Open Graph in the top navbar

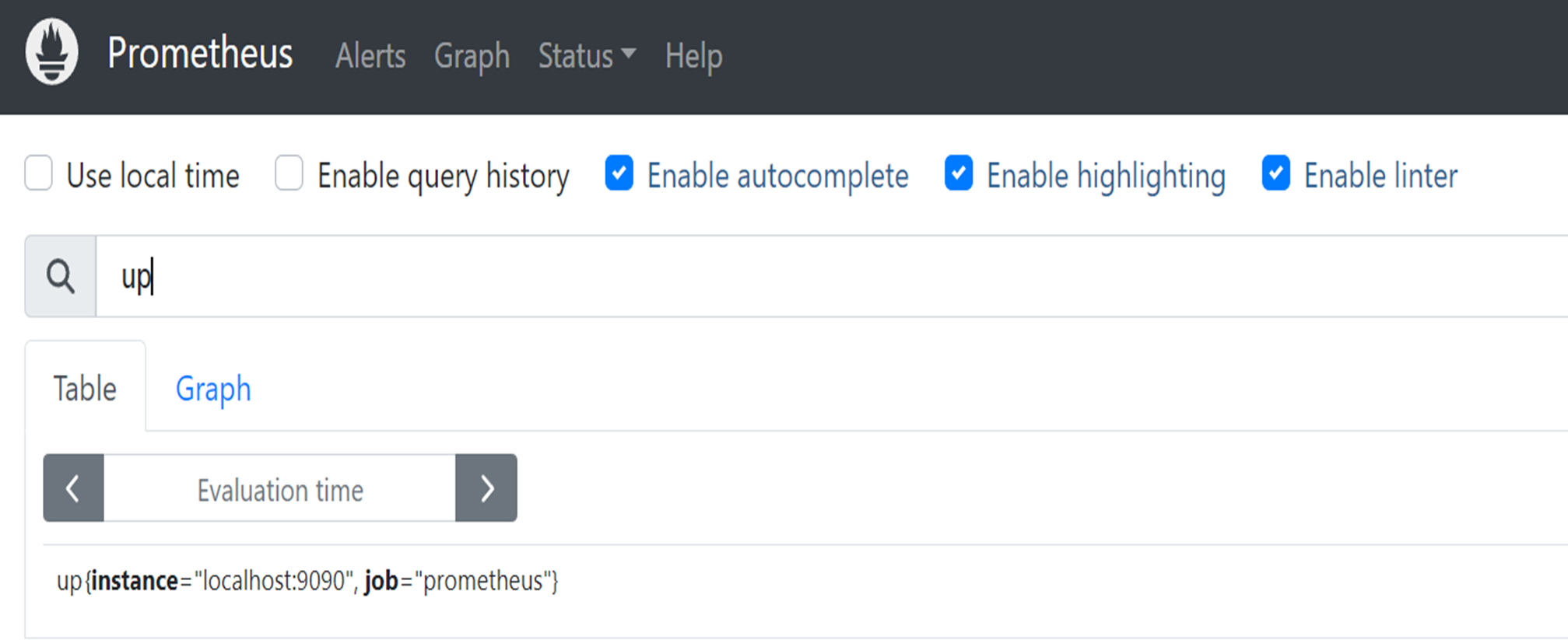tap(472, 56)
